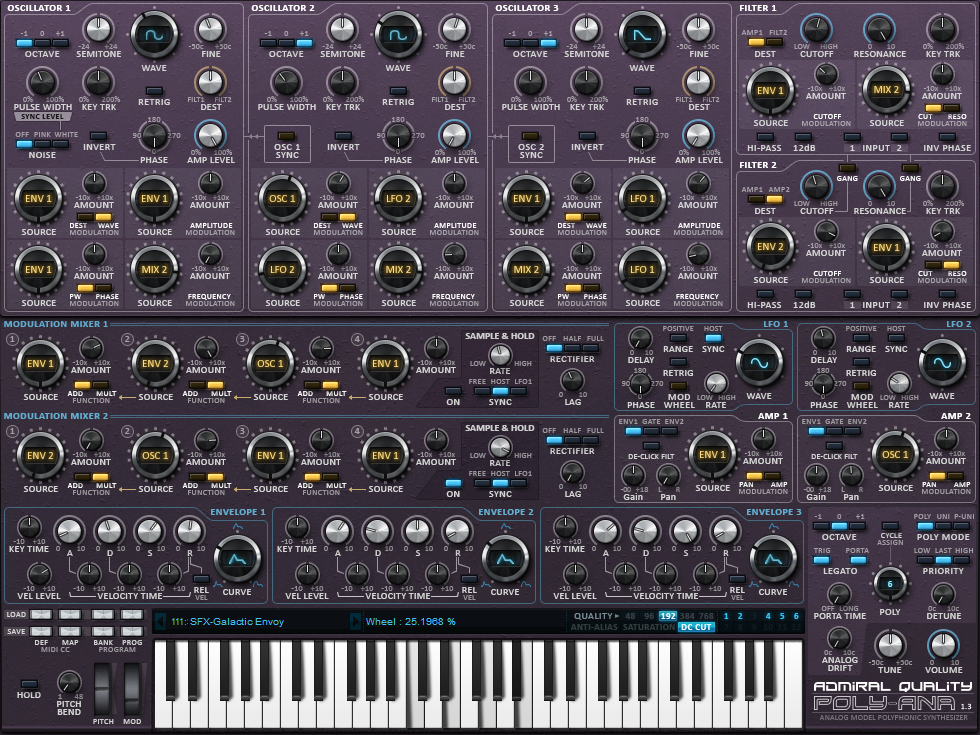Toggle LFO 1 HOST sync switch
The width and height of the screenshot is (980, 735).
(712, 338)
